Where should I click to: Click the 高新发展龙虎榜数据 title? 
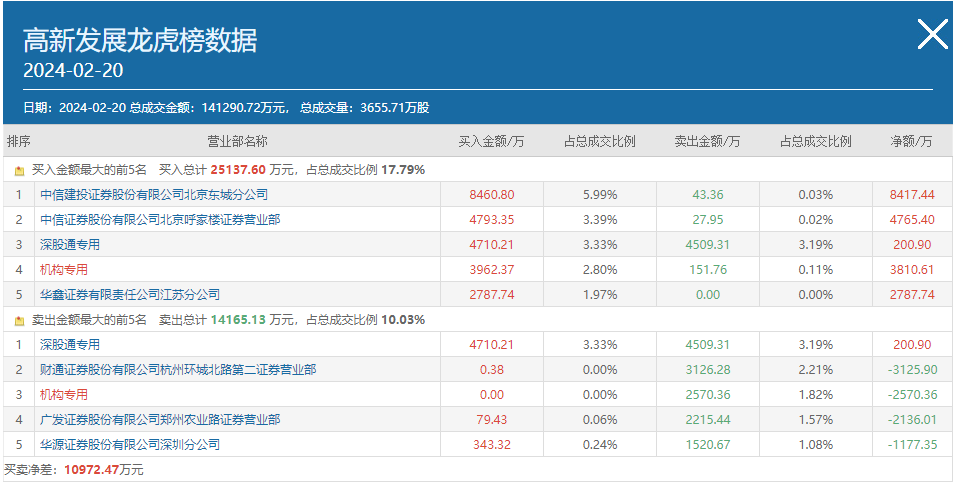pyautogui.click(x=140, y=41)
